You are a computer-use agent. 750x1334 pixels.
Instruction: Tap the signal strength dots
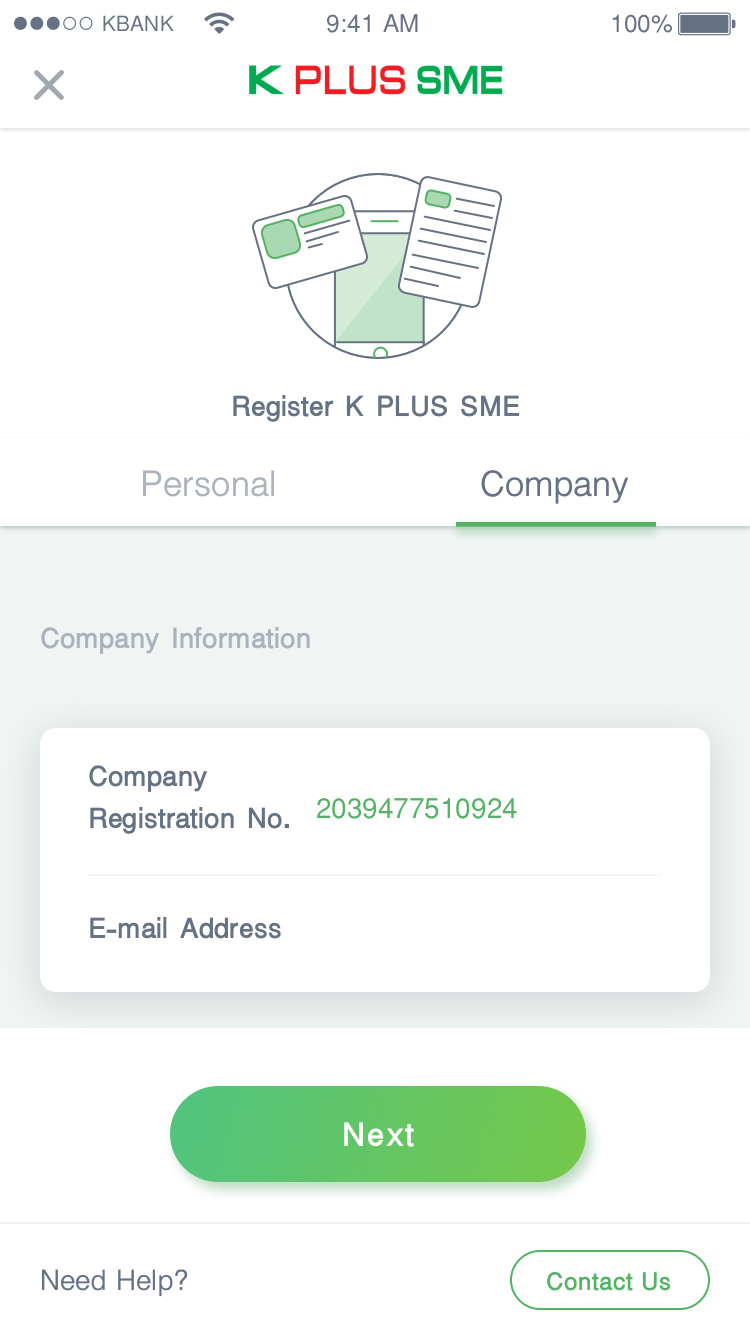click(53, 24)
